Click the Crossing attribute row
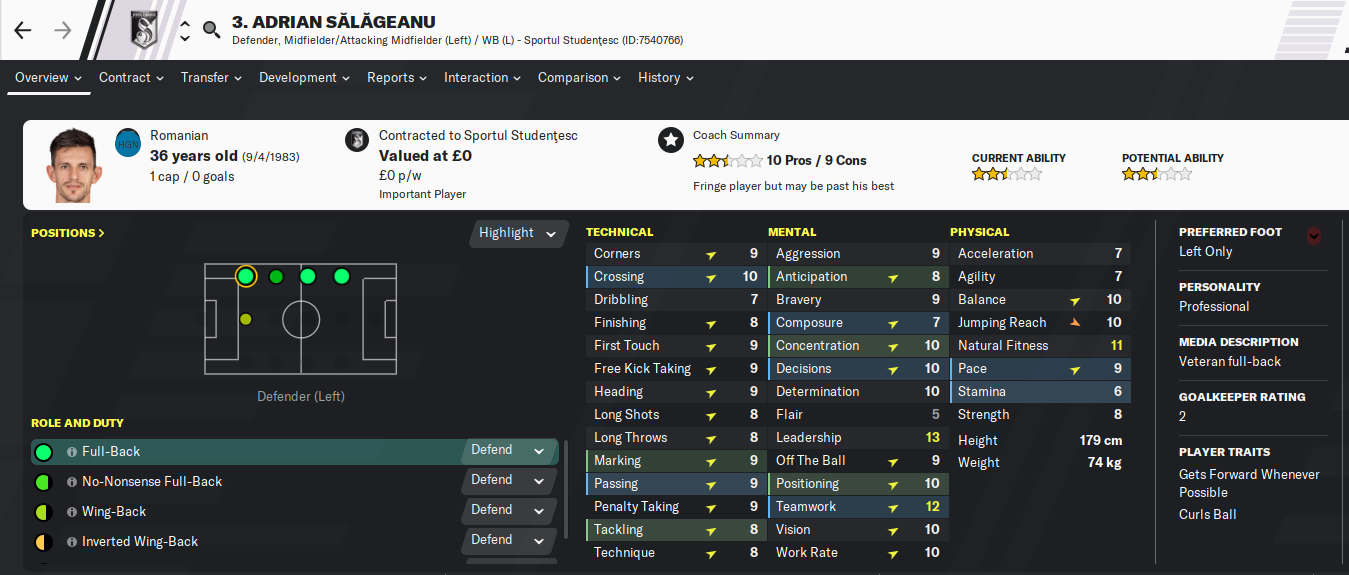This screenshot has height=575, width=1349. coord(676,277)
